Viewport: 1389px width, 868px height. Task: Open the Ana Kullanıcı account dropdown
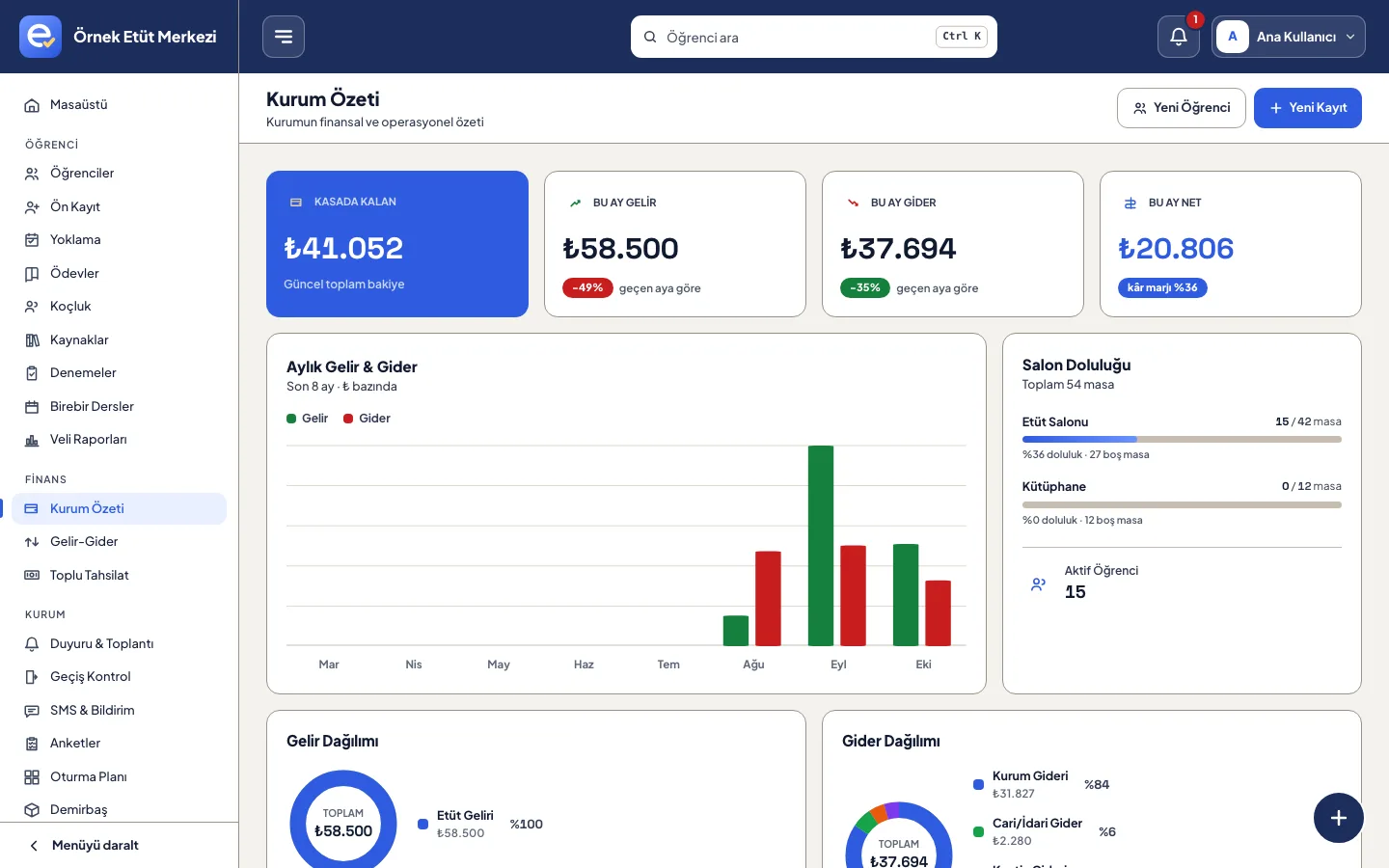pos(1289,37)
